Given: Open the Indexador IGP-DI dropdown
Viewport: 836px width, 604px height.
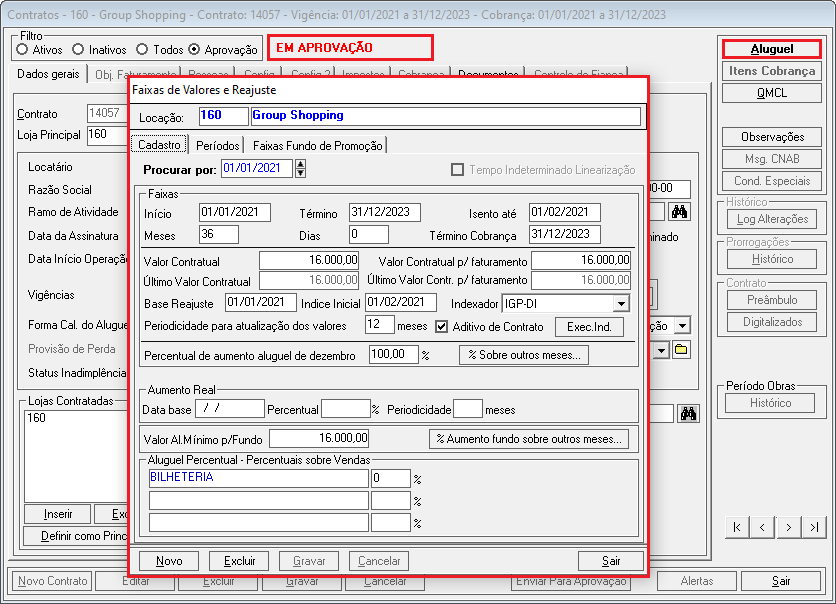Looking at the screenshot, I should coord(621,304).
